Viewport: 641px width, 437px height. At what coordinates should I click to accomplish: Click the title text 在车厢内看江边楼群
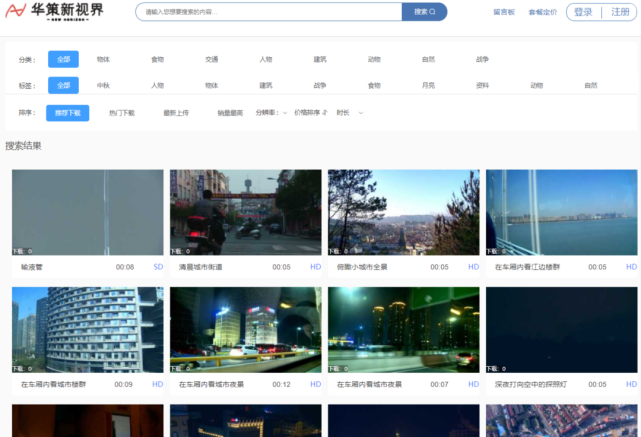click(527, 267)
